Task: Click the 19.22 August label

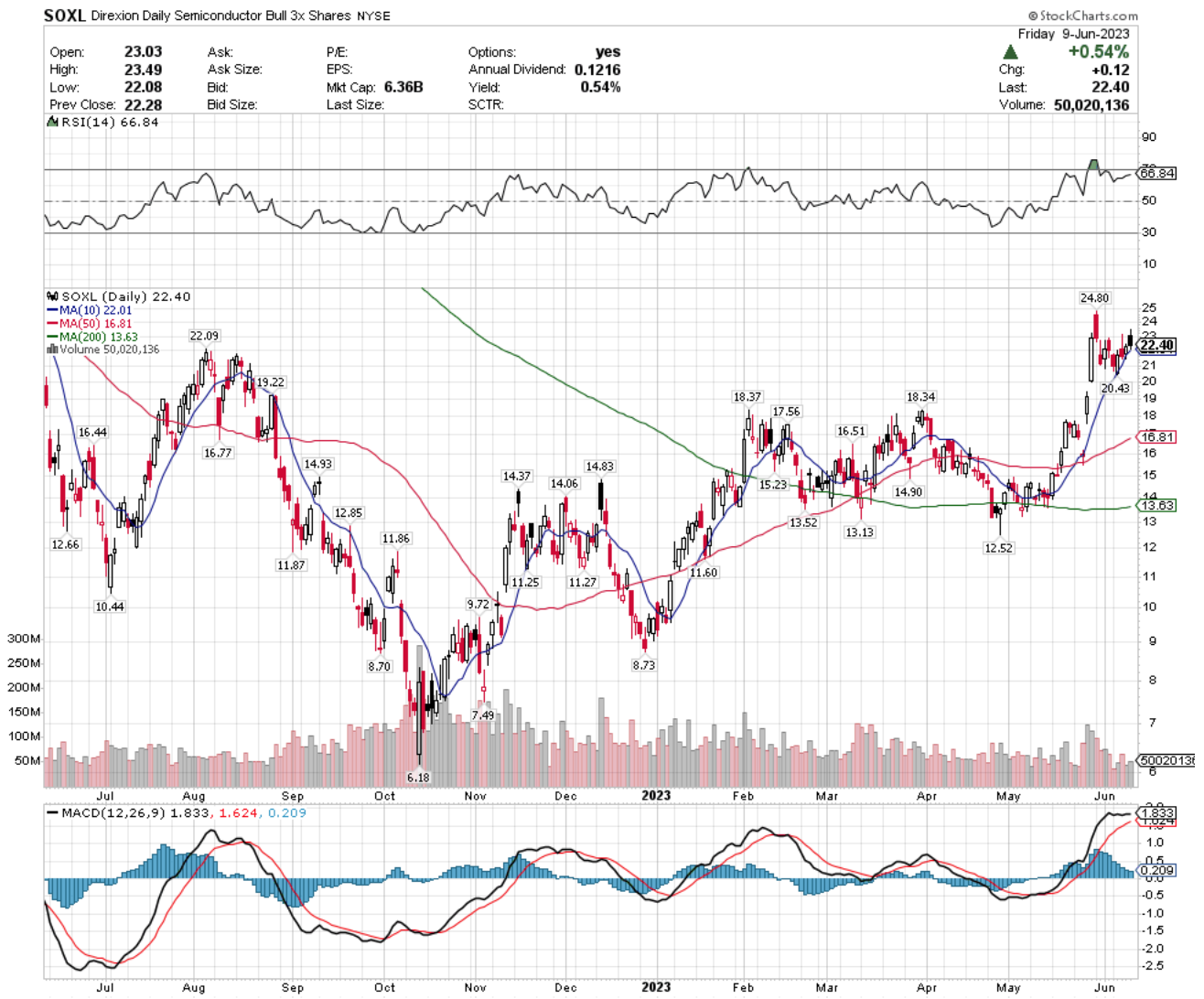Action: [x=270, y=382]
